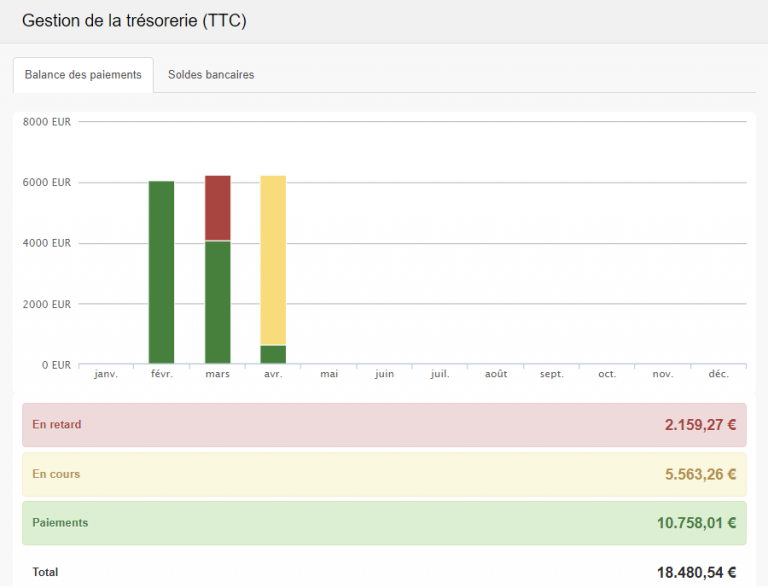Click the 8000 EUR axis label
768x588 pixels.
tap(47, 122)
